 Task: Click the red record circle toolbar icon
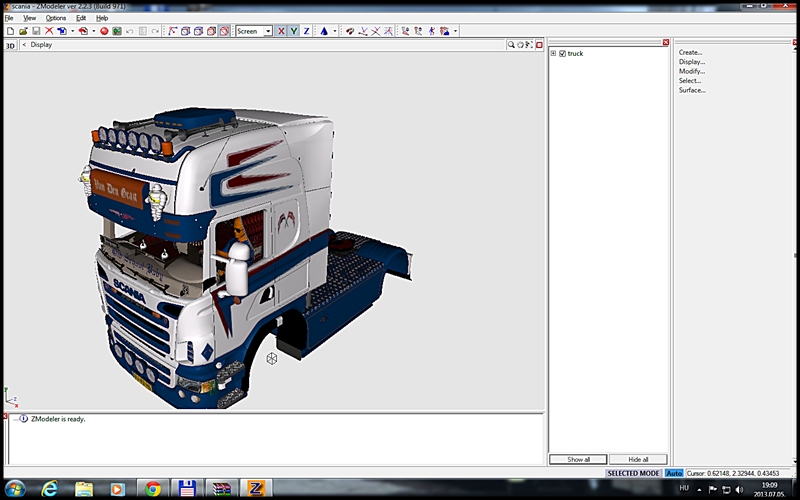click(x=104, y=31)
